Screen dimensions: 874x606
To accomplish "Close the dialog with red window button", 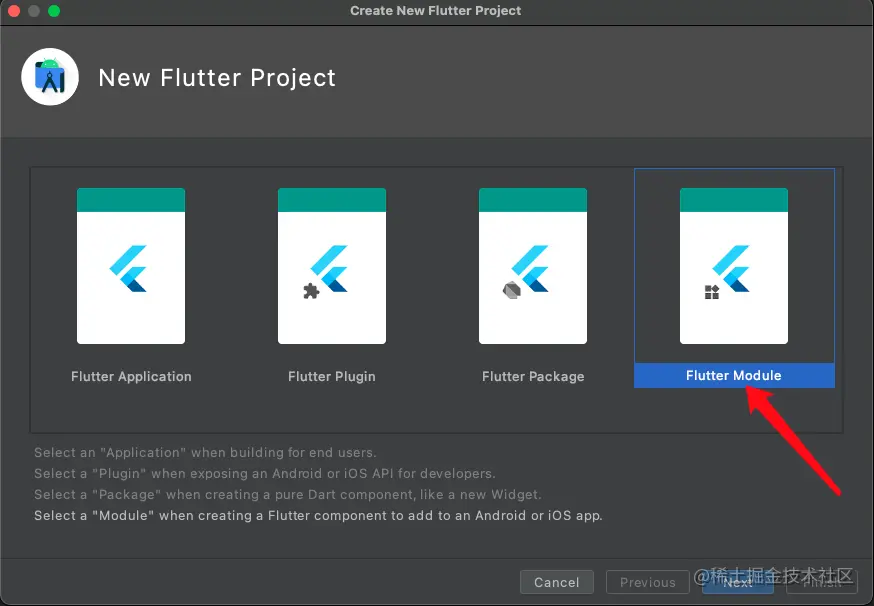I will tap(13, 11).
